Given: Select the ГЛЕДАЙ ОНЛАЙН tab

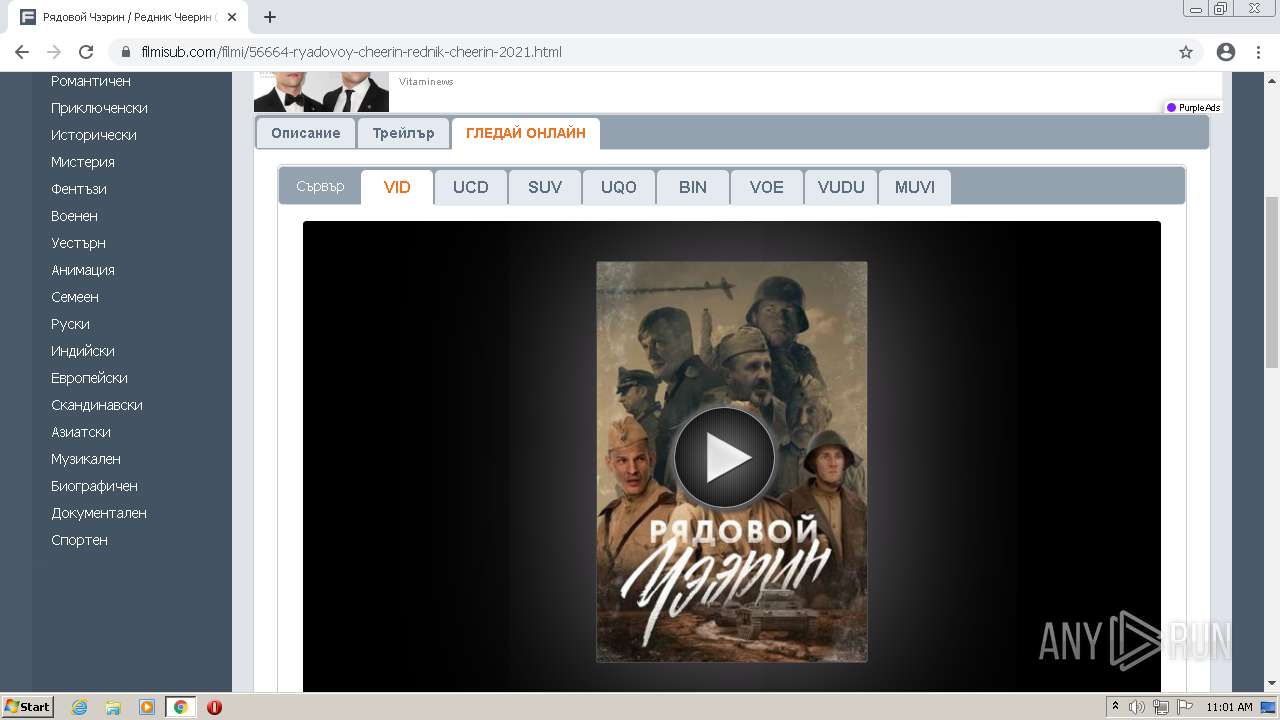Looking at the screenshot, I should click(526, 133).
